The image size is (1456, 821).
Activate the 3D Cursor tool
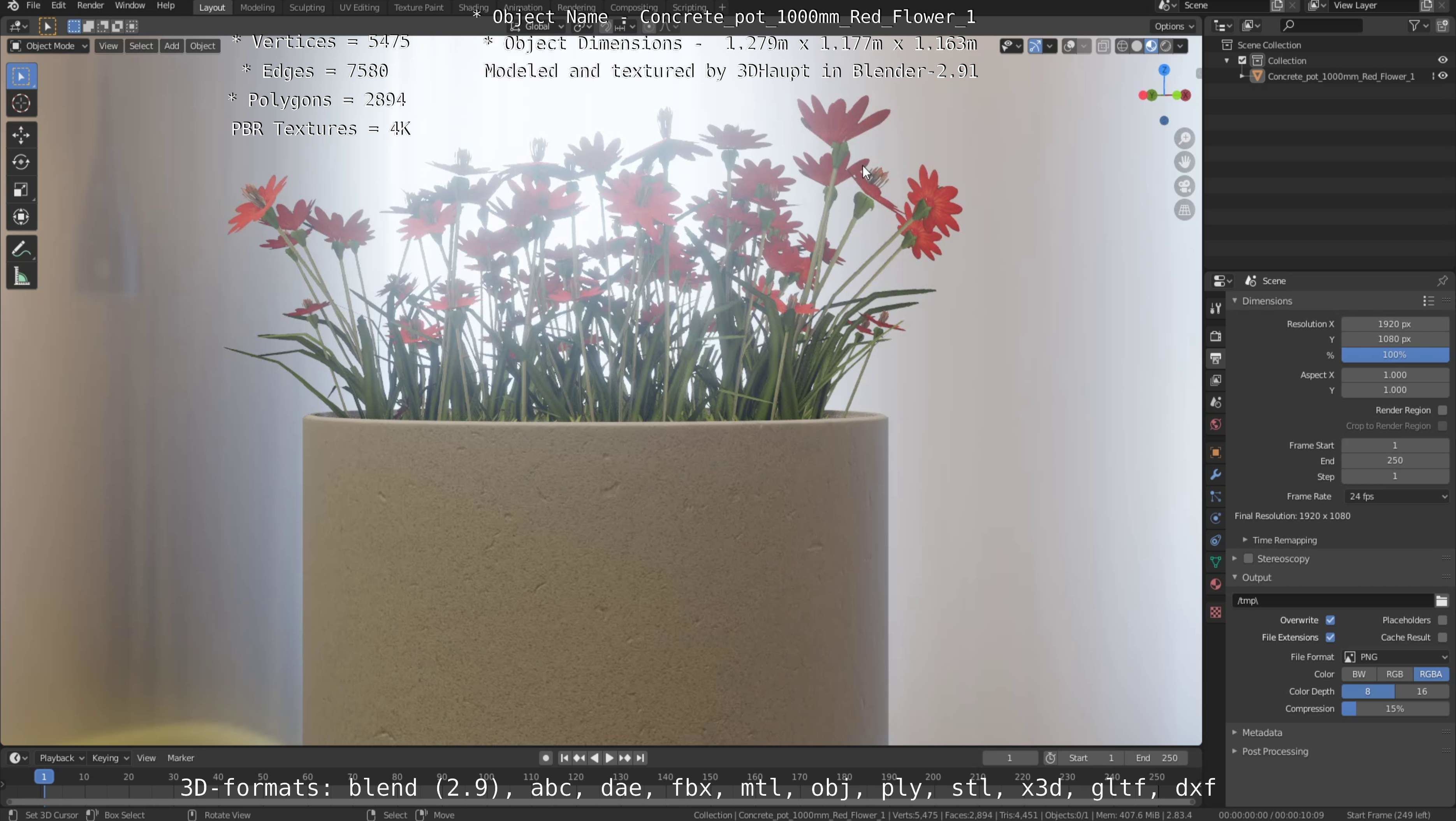(21, 104)
